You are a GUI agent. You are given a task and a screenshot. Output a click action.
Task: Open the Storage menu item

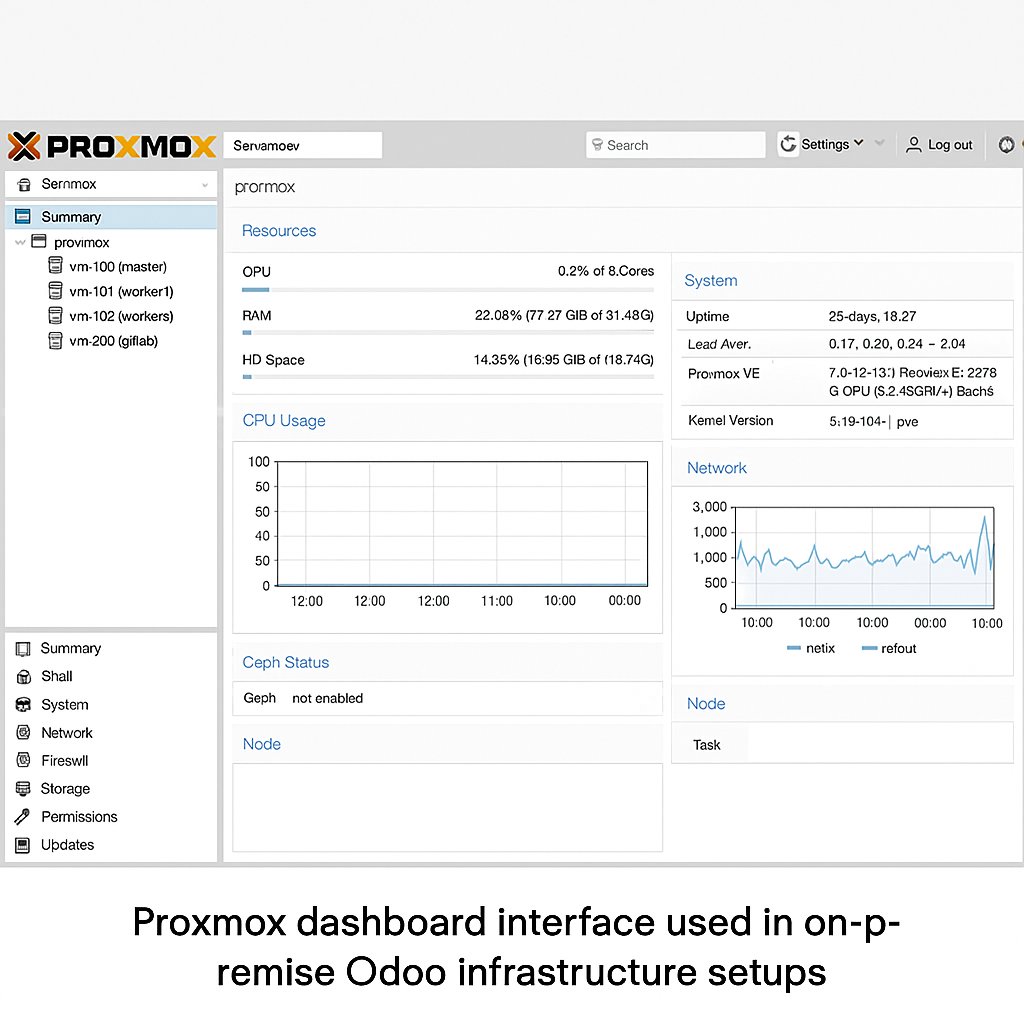tap(65, 789)
